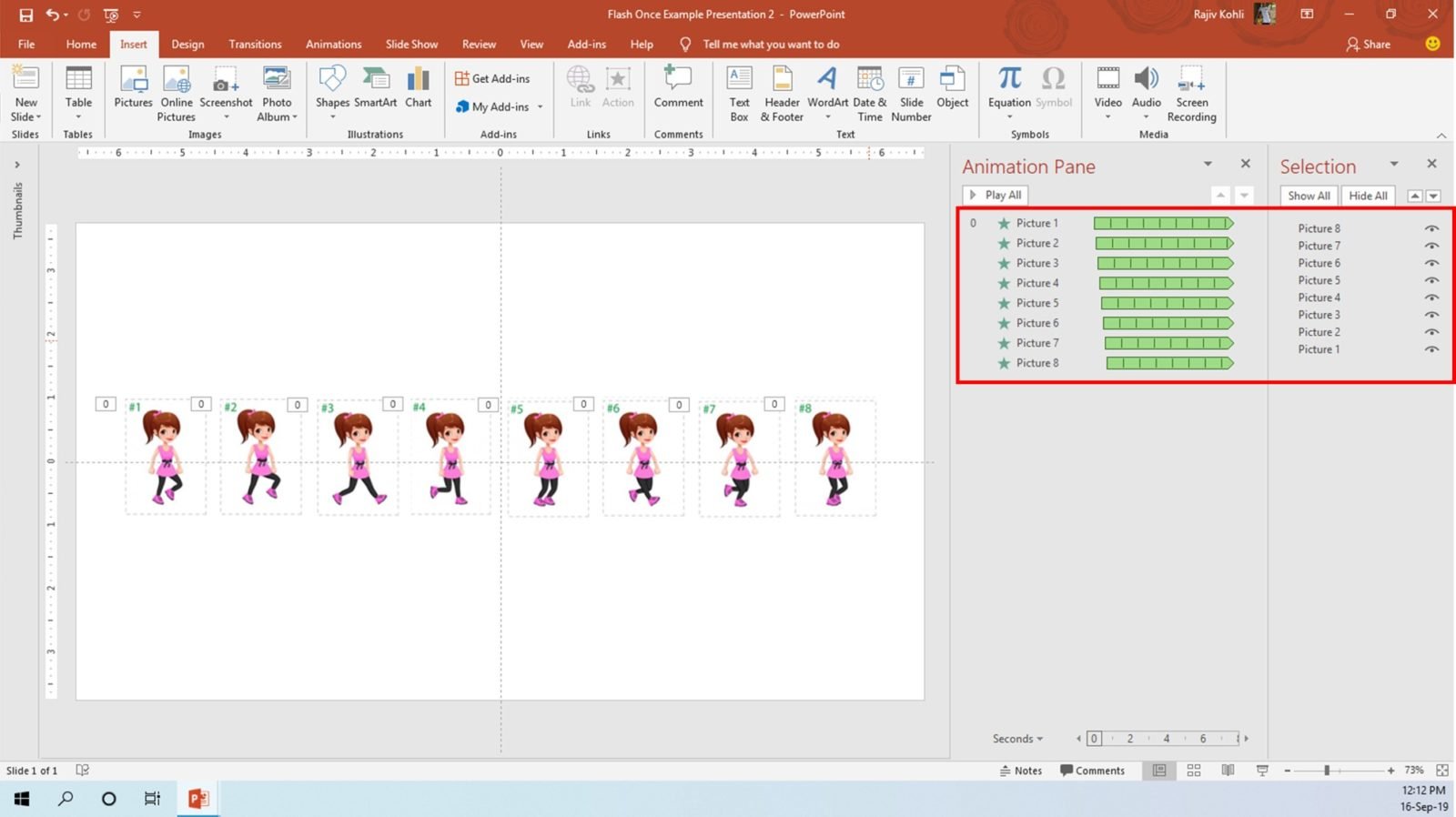Click Hide All in Selection pane
Screen dimensions: 1456x817
(1368, 196)
